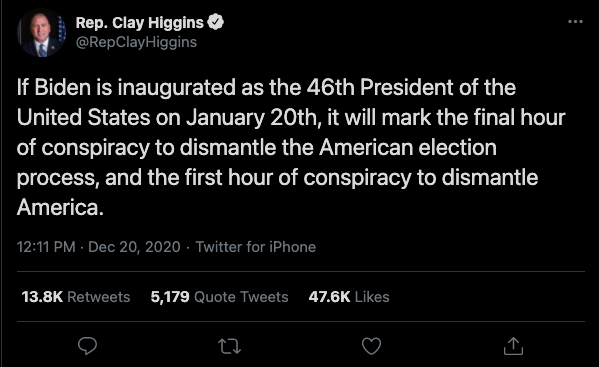The image size is (599, 367).
Task: Click the Dec 20, 2020 date
Action: tap(134, 247)
